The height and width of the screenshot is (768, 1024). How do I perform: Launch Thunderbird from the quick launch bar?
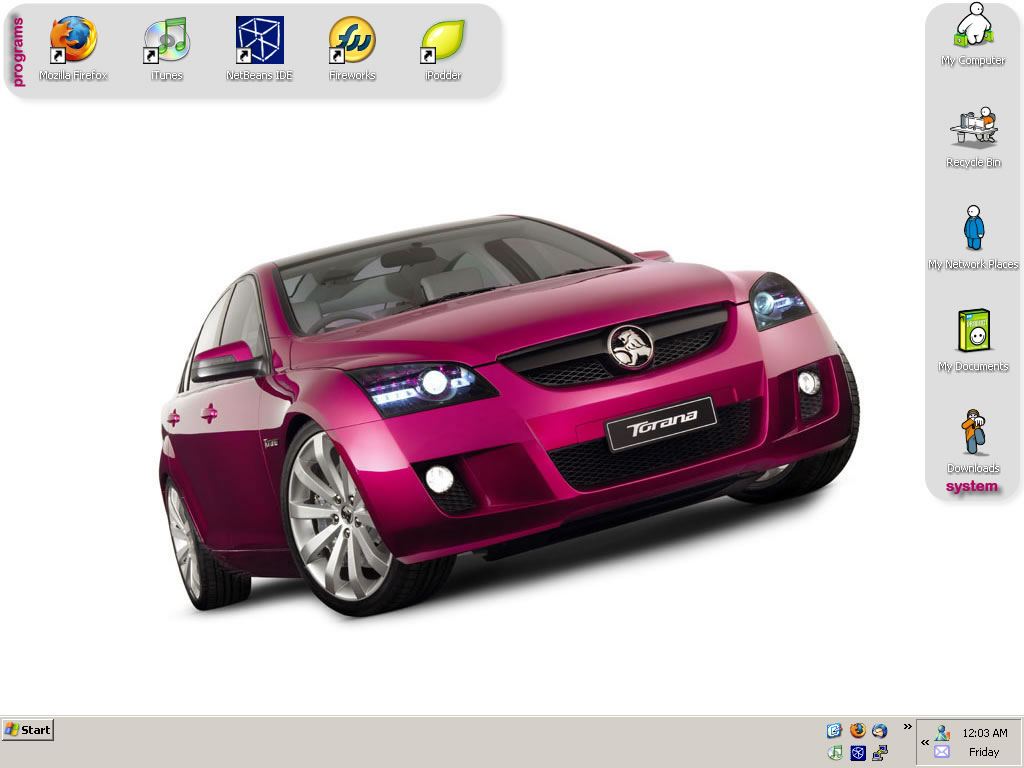[x=880, y=731]
